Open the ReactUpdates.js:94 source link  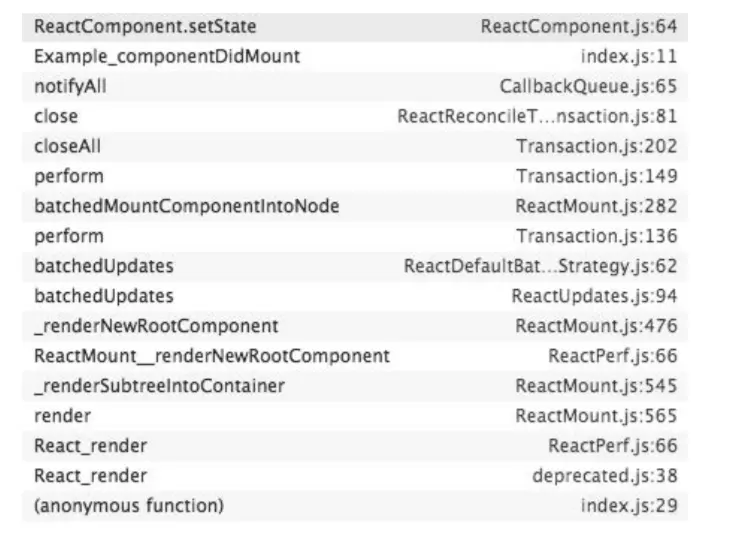click(594, 296)
